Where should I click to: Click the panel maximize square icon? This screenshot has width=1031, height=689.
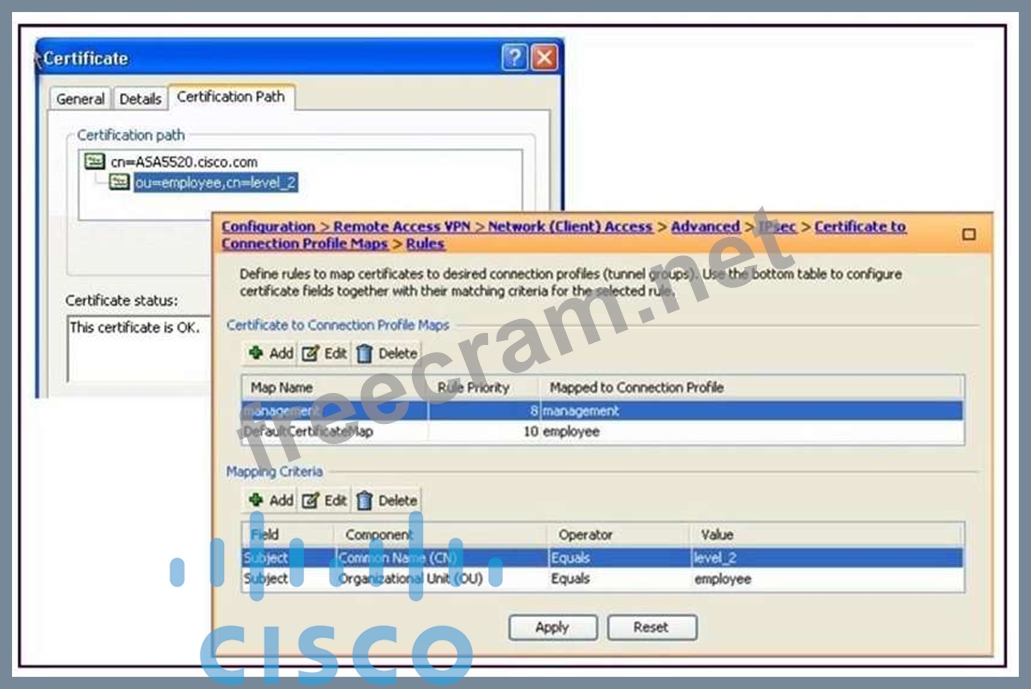[x=968, y=234]
